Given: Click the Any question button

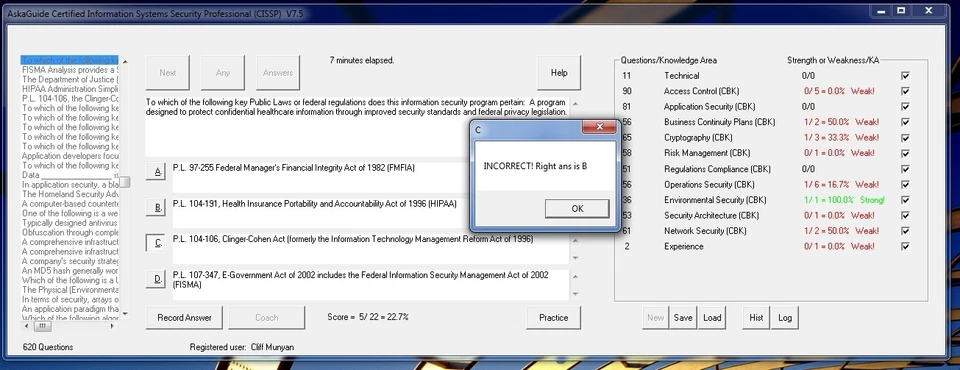Looking at the screenshot, I should pyautogui.click(x=223, y=72).
